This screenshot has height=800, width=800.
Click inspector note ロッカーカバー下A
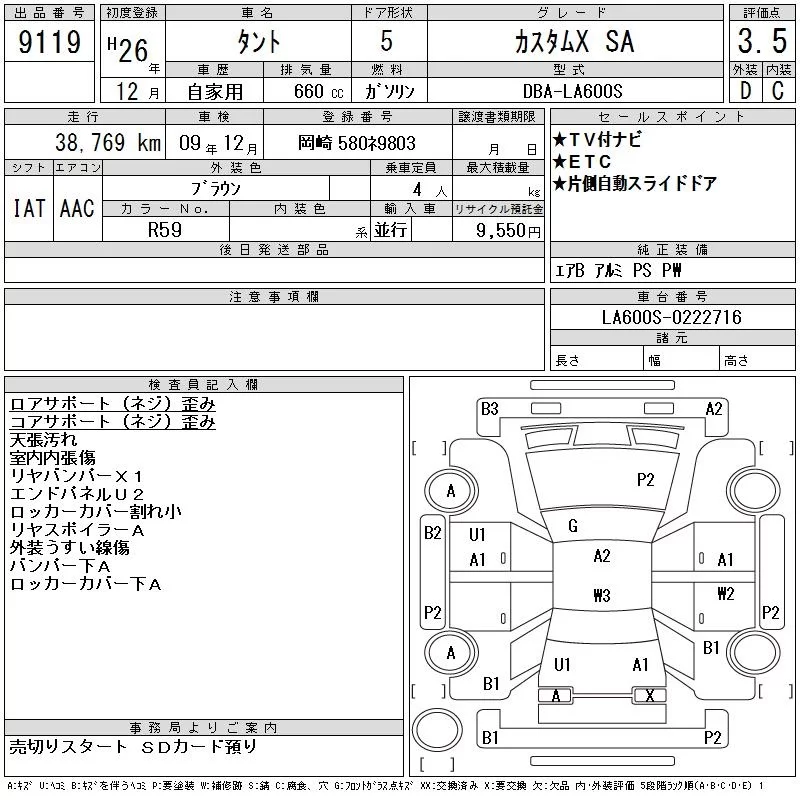[86, 584]
